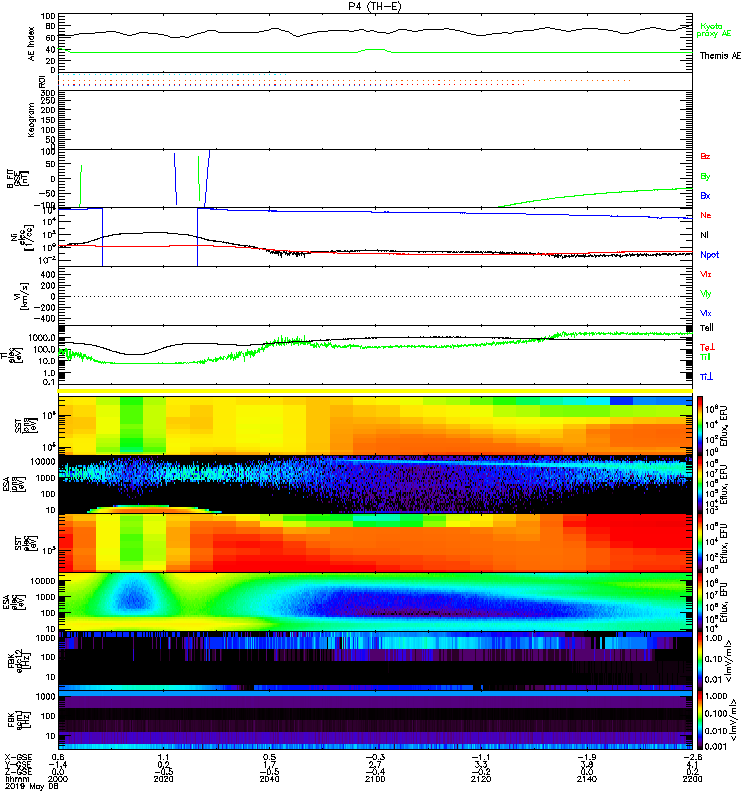
Task: Select the green Viy legend label
Action: click(706, 294)
